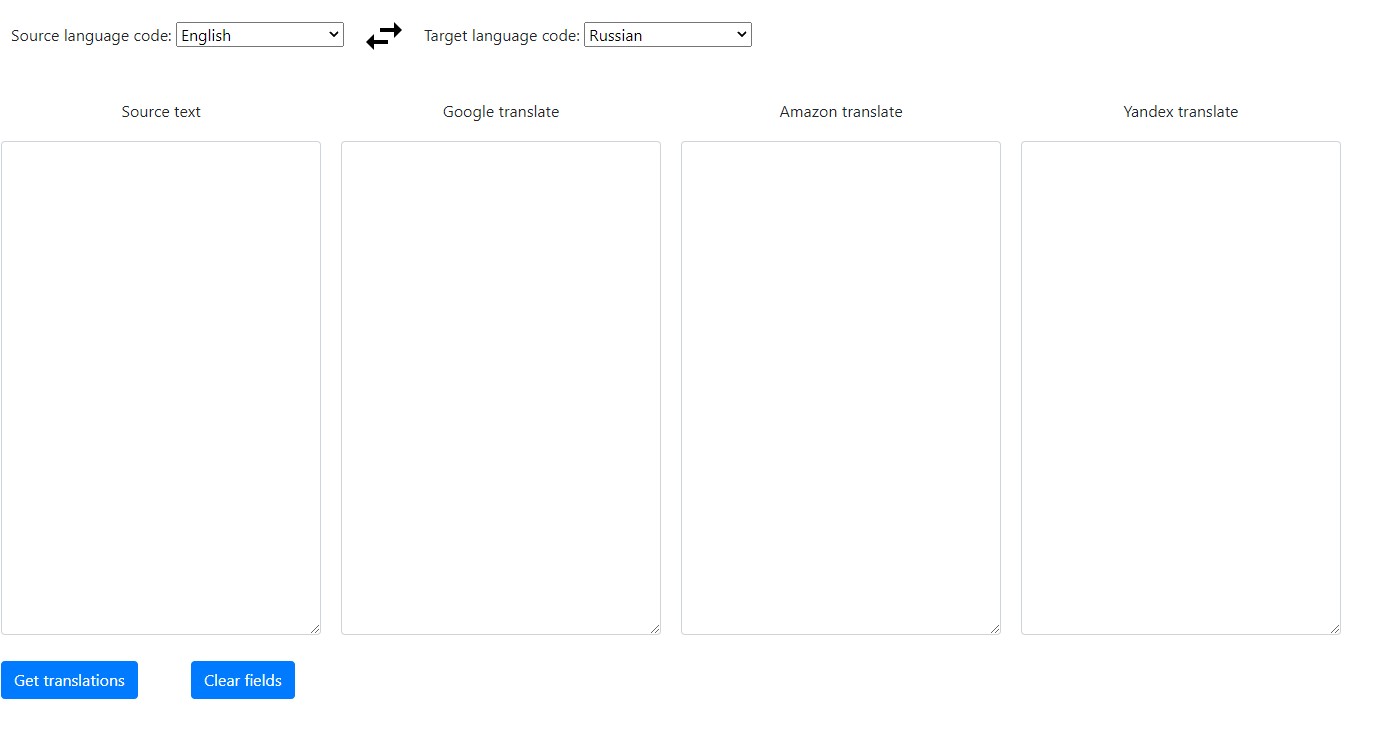1400x732 pixels.
Task: Click the swap languages arrows icon
Action: pos(384,36)
